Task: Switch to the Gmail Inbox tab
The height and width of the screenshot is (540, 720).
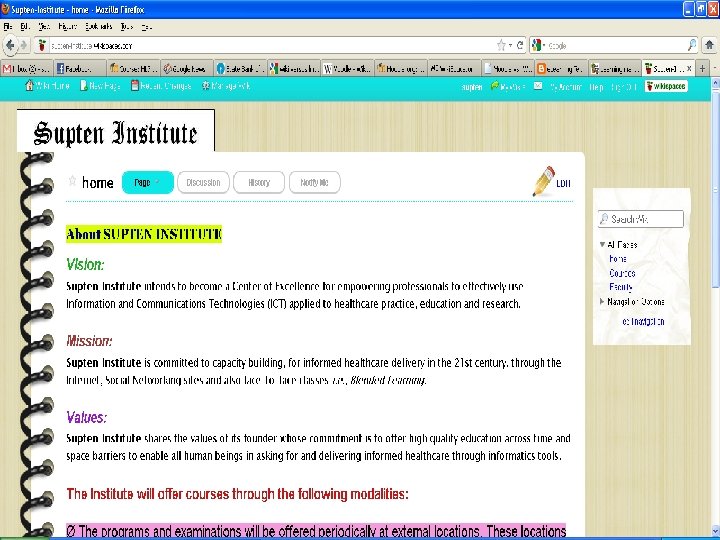Action: coord(27,68)
